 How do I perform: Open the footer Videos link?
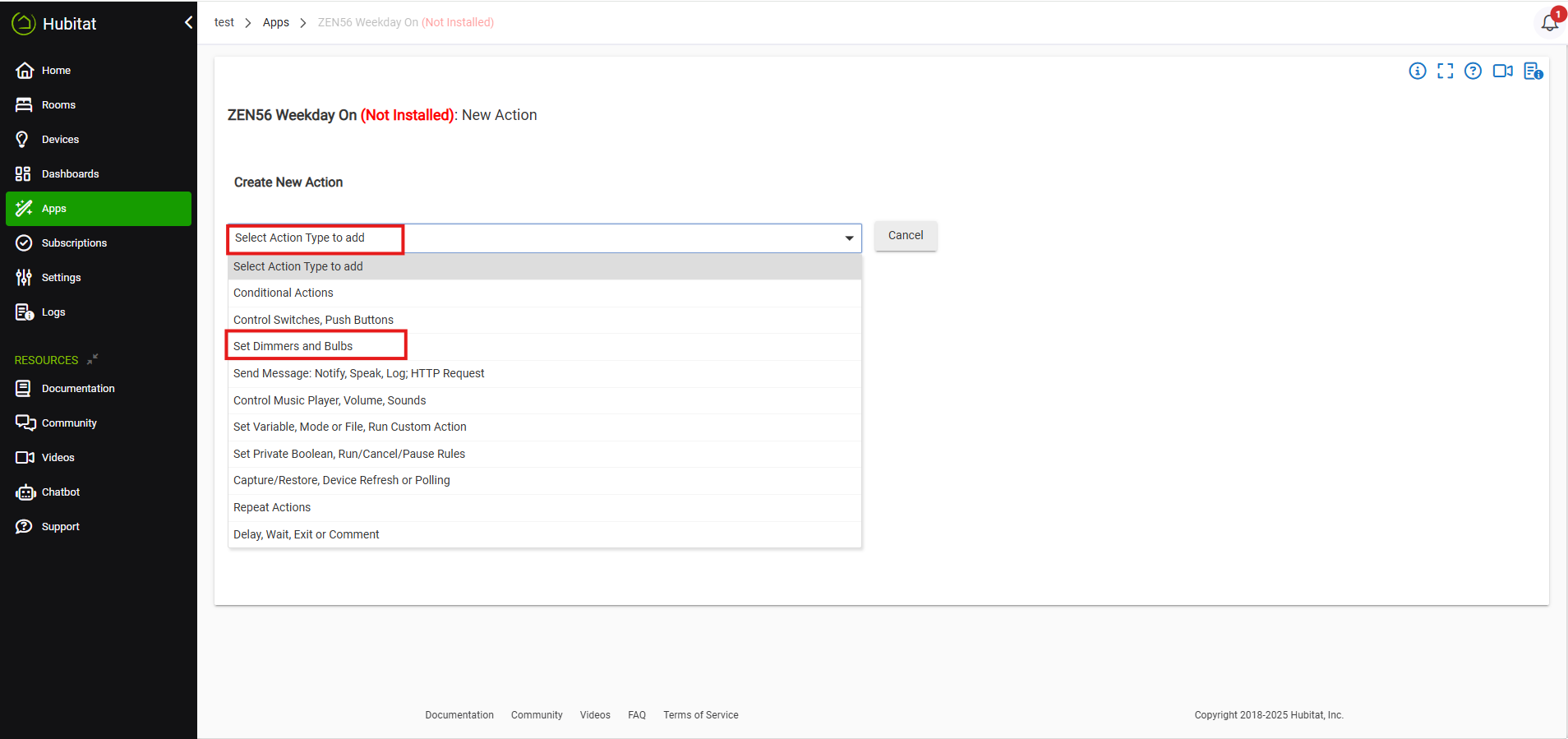coord(595,715)
